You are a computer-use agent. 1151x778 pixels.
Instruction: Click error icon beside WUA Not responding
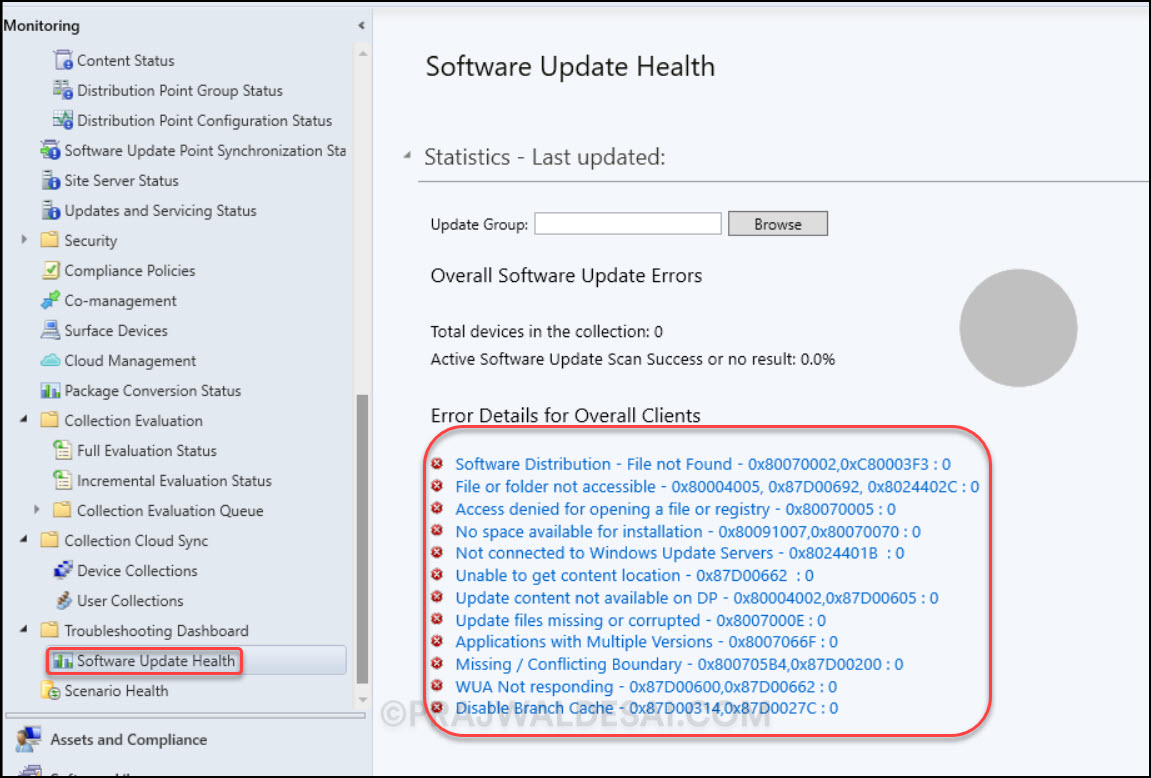[x=437, y=686]
